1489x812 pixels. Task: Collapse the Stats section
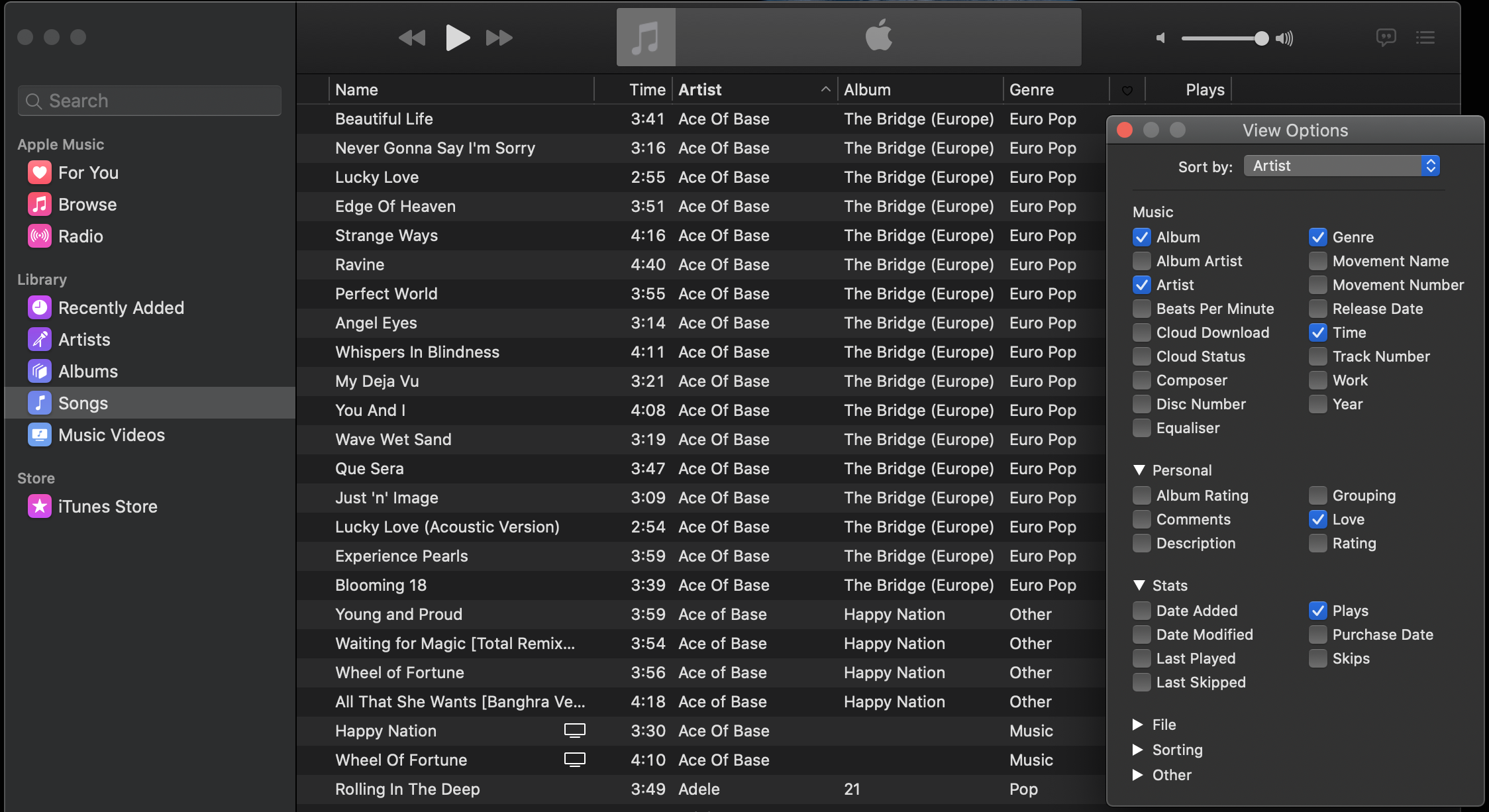click(1139, 585)
